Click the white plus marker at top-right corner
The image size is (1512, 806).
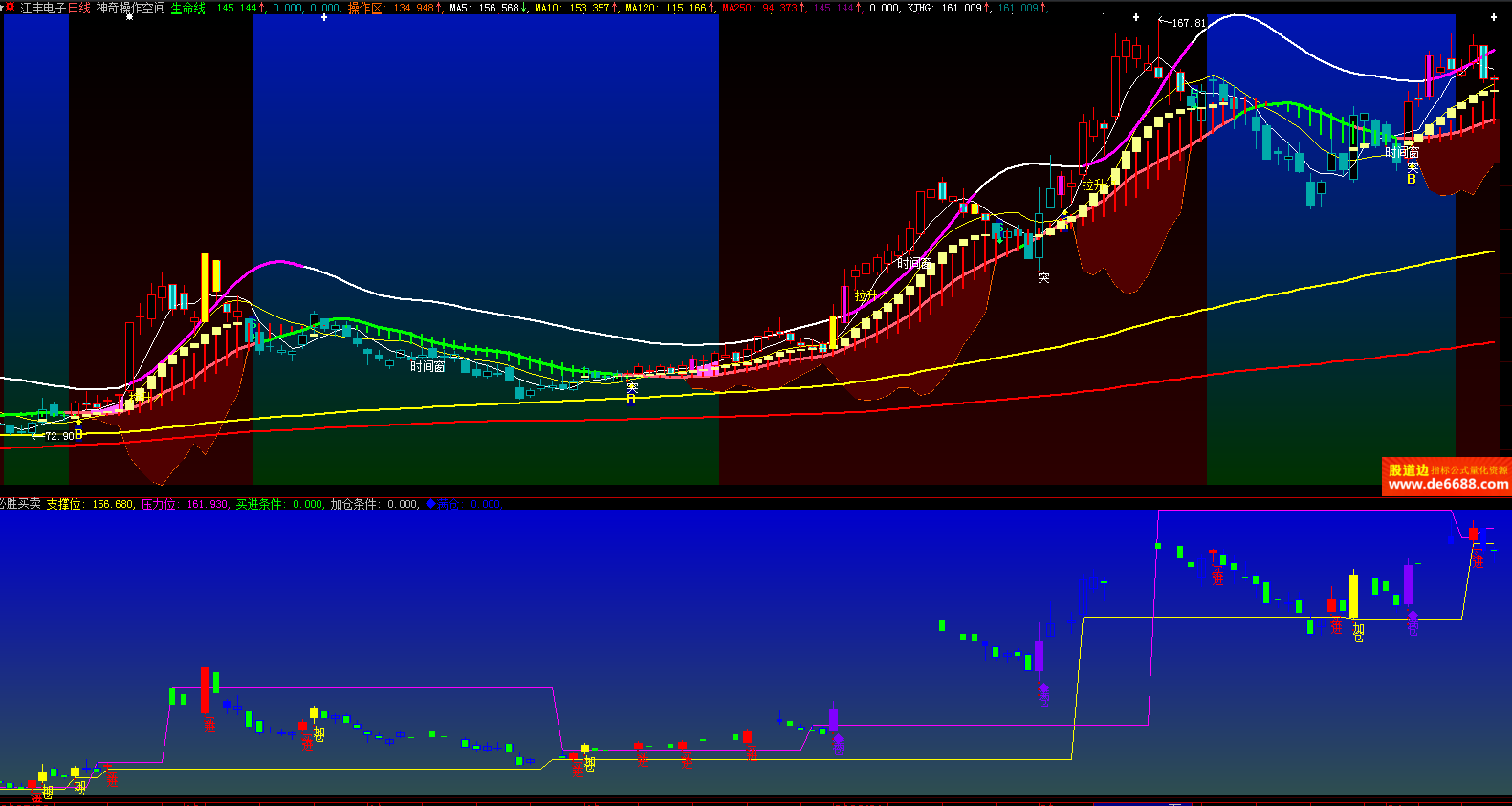click(1494, 17)
